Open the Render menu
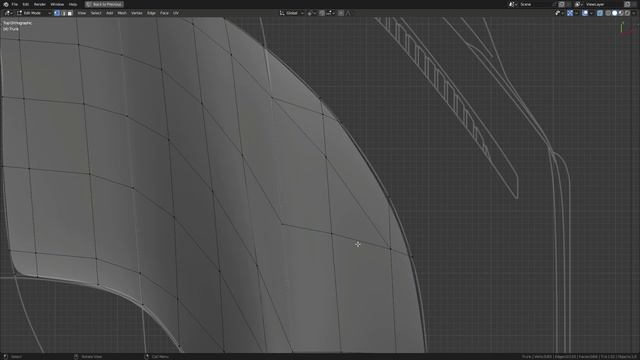This screenshot has width=640, height=360. pos(40,4)
